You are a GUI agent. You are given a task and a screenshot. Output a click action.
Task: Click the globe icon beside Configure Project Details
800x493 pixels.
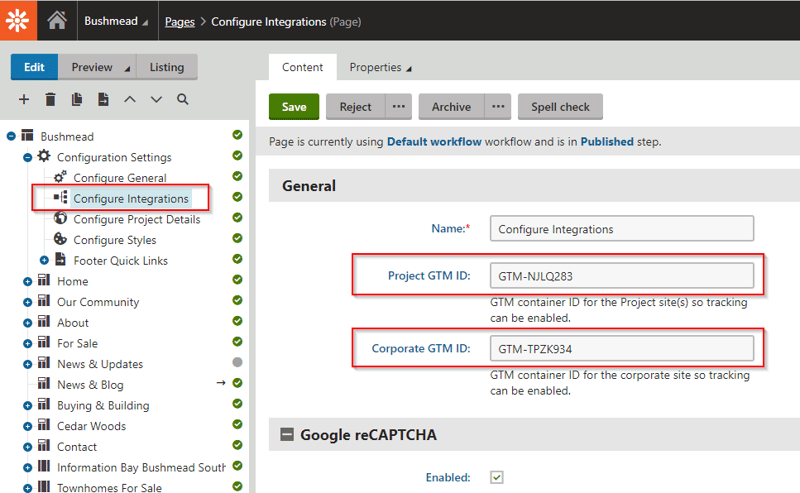(x=60, y=218)
